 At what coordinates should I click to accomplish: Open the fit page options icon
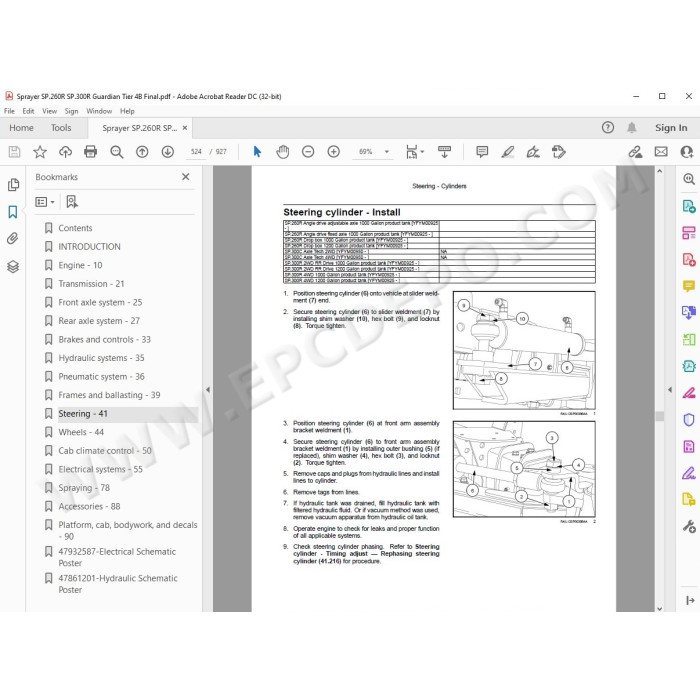(x=414, y=152)
